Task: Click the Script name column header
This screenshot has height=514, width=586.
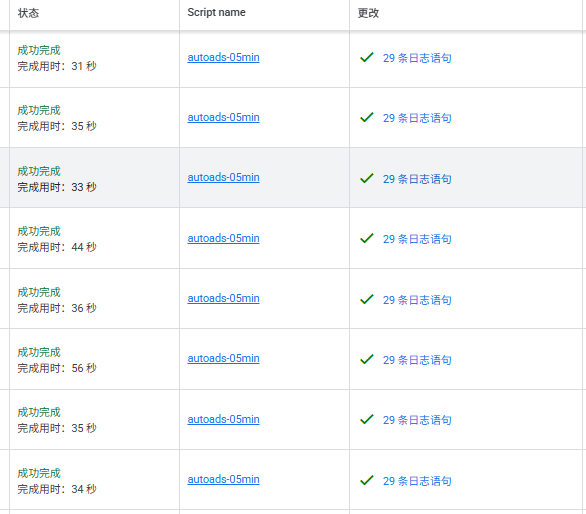Action: pos(216,12)
